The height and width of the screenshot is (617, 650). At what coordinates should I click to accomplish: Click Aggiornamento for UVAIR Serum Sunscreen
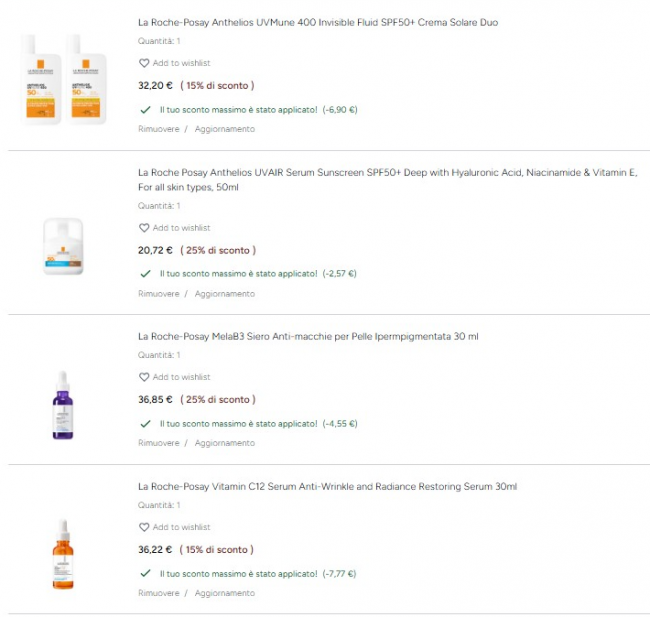click(225, 294)
